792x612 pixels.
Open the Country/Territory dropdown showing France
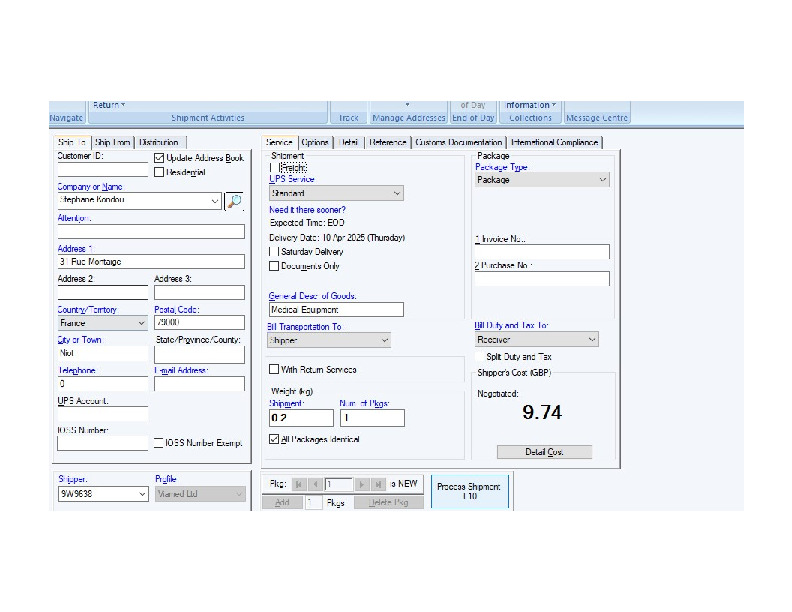point(102,323)
